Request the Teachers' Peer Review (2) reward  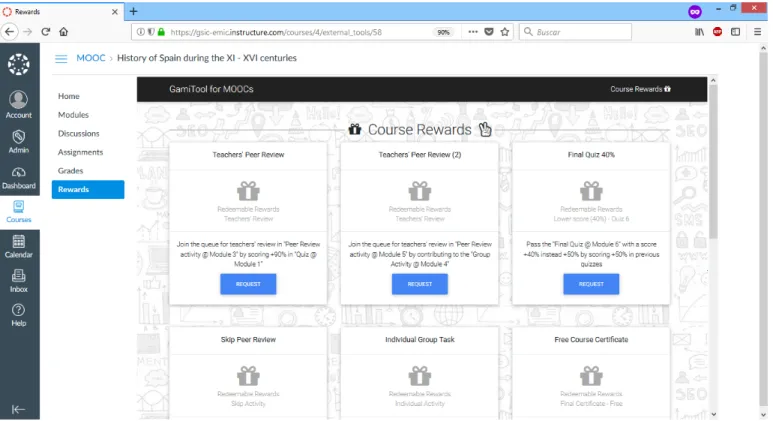click(x=420, y=284)
